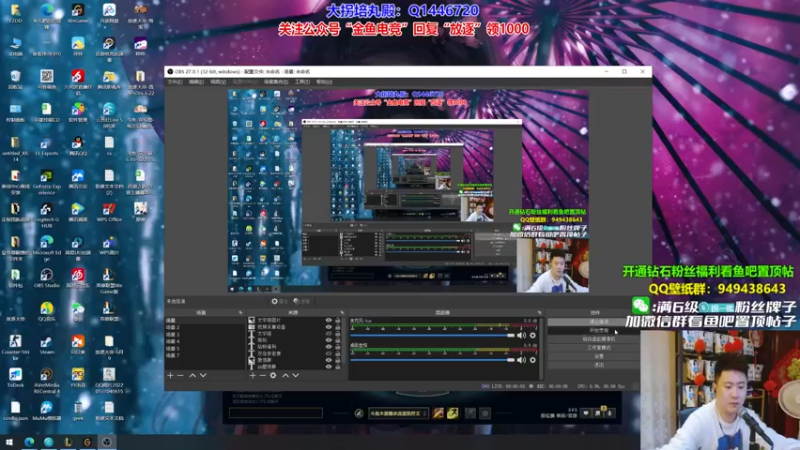The height and width of the screenshot is (450, 800).
Task: Toggle visibility eye for 视频采集设备 source
Action: tap(329, 327)
